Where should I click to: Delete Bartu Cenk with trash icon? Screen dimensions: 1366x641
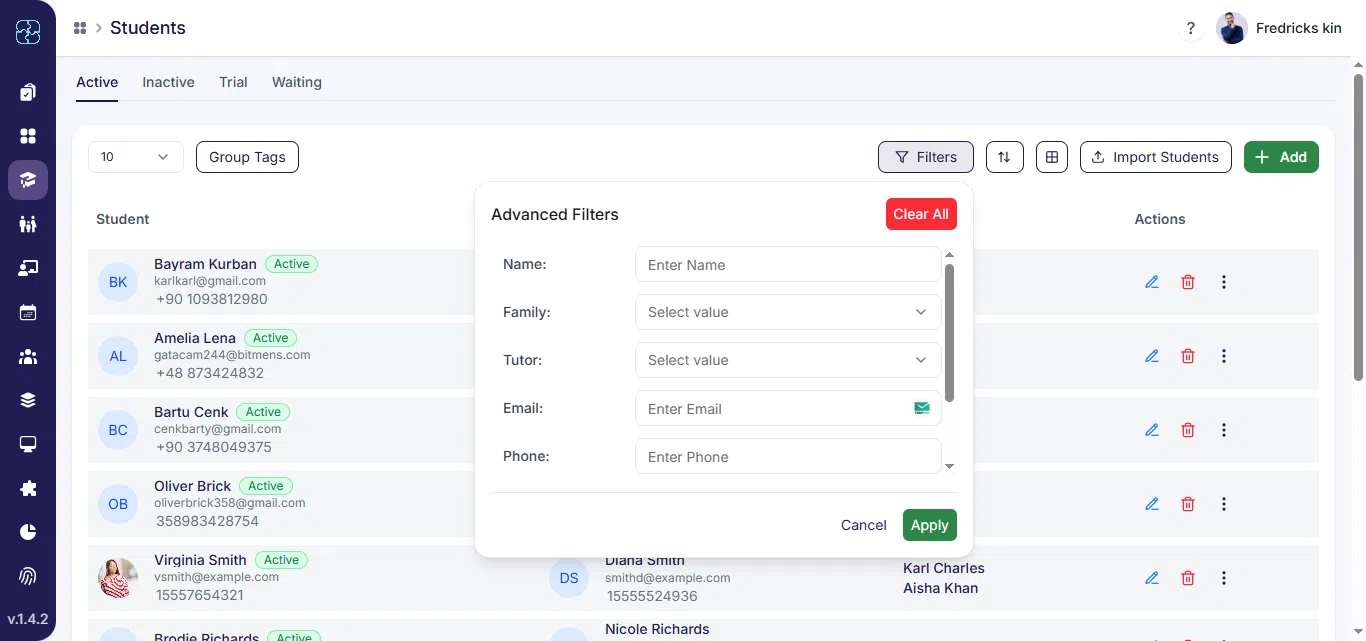1188,430
